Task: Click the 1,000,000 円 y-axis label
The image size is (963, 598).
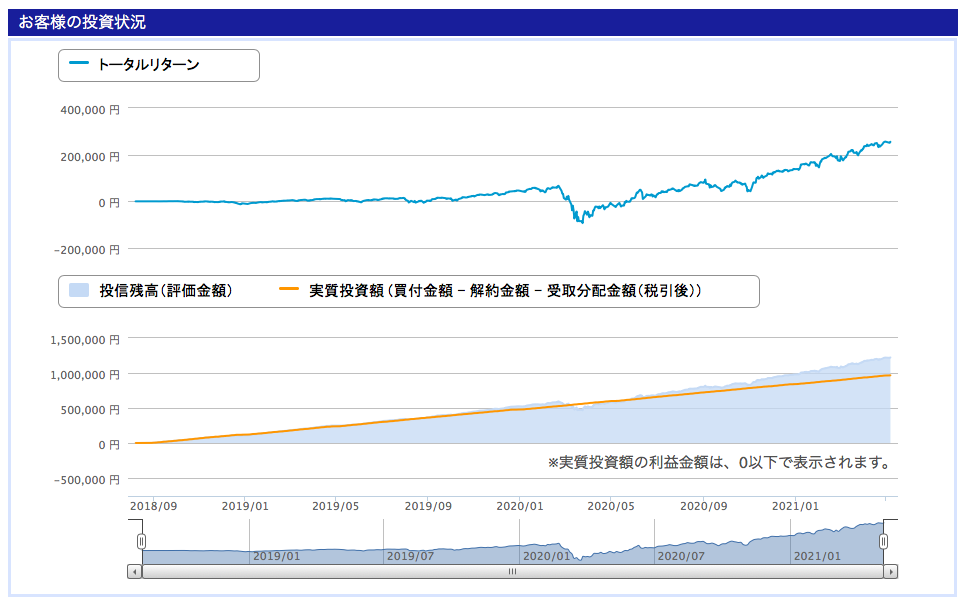Action: click(x=85, y=375)
